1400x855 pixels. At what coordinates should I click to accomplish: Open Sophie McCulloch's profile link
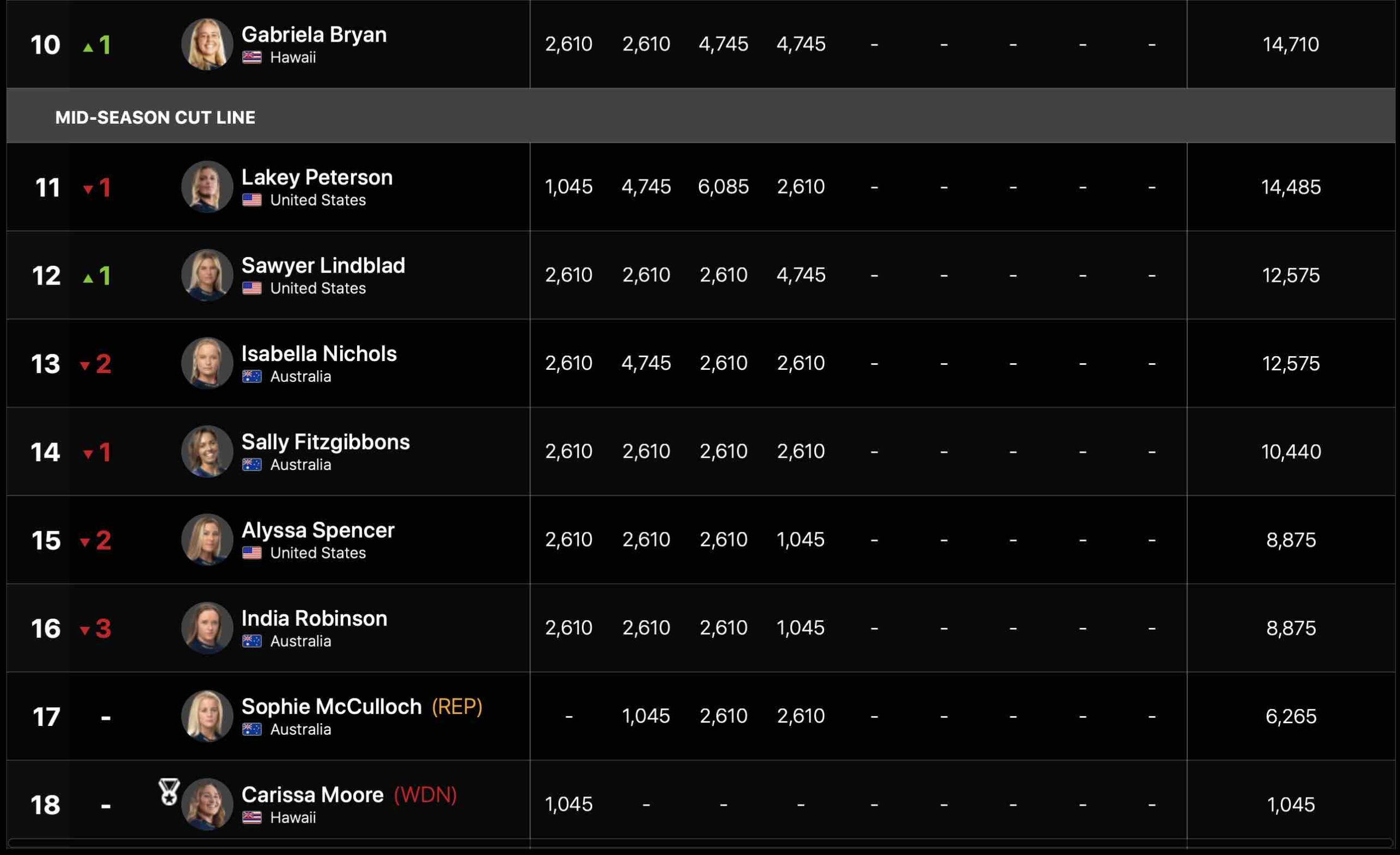(331, 706)
